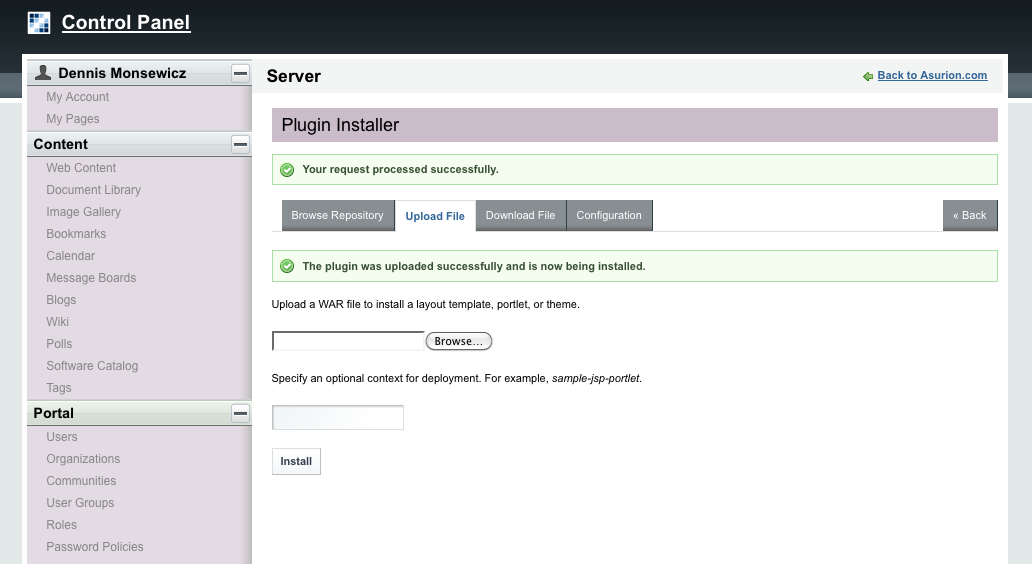Select the Configuration tab
The height and width of the screenshot is (564, 1032).
click(x=609, y=215)
